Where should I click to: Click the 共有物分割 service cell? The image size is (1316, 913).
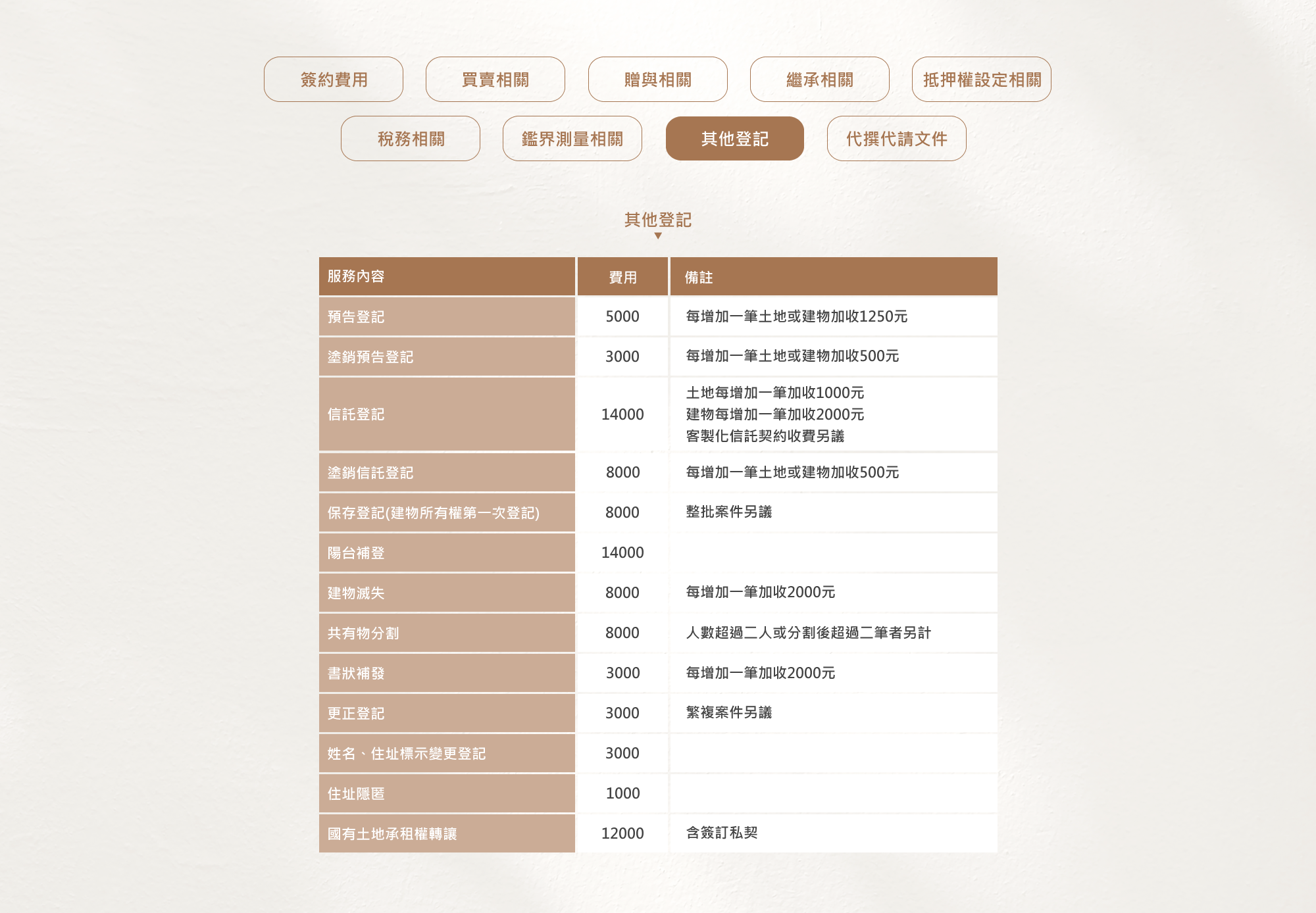(363, 633)
